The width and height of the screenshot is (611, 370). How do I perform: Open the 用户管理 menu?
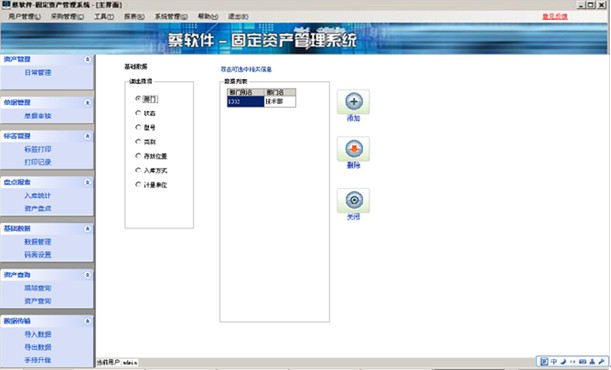point(24,16)
